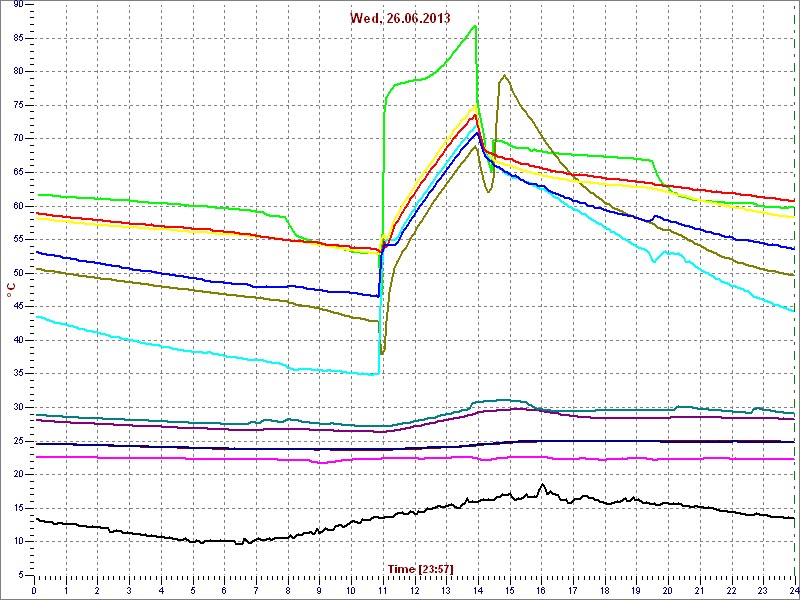This screenshot has height=600, width=800.
Task: Click hour 21 on the time axis
Action: [698, 591]
